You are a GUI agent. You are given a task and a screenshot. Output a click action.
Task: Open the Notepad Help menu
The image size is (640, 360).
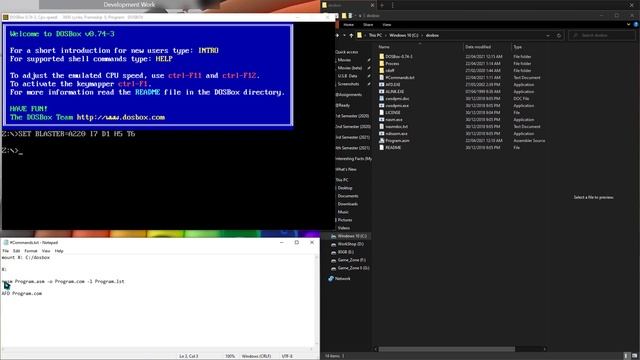pos(59,251)
